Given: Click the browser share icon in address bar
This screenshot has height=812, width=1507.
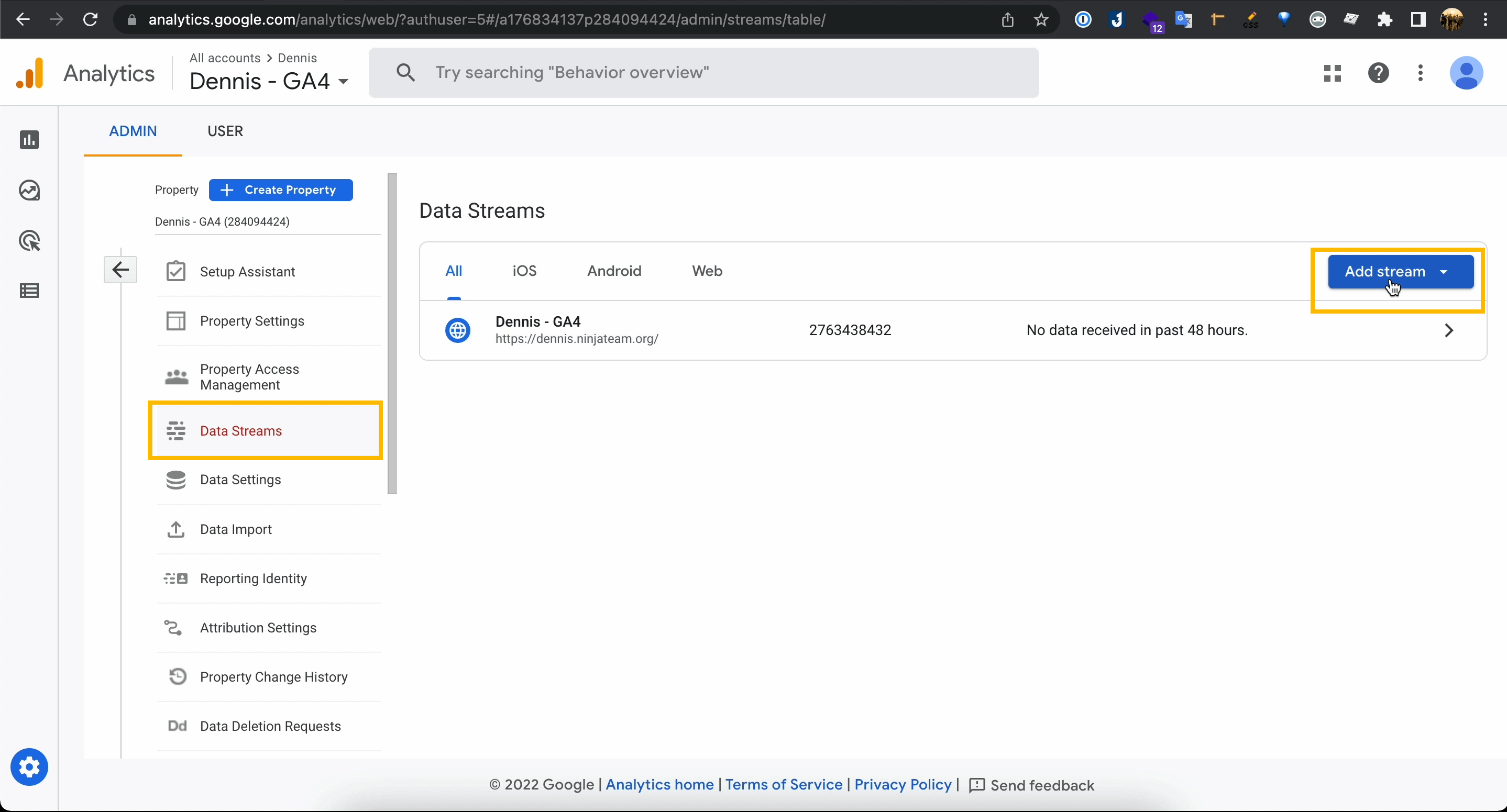Looking at the screenshot, I should [1007, 20].
